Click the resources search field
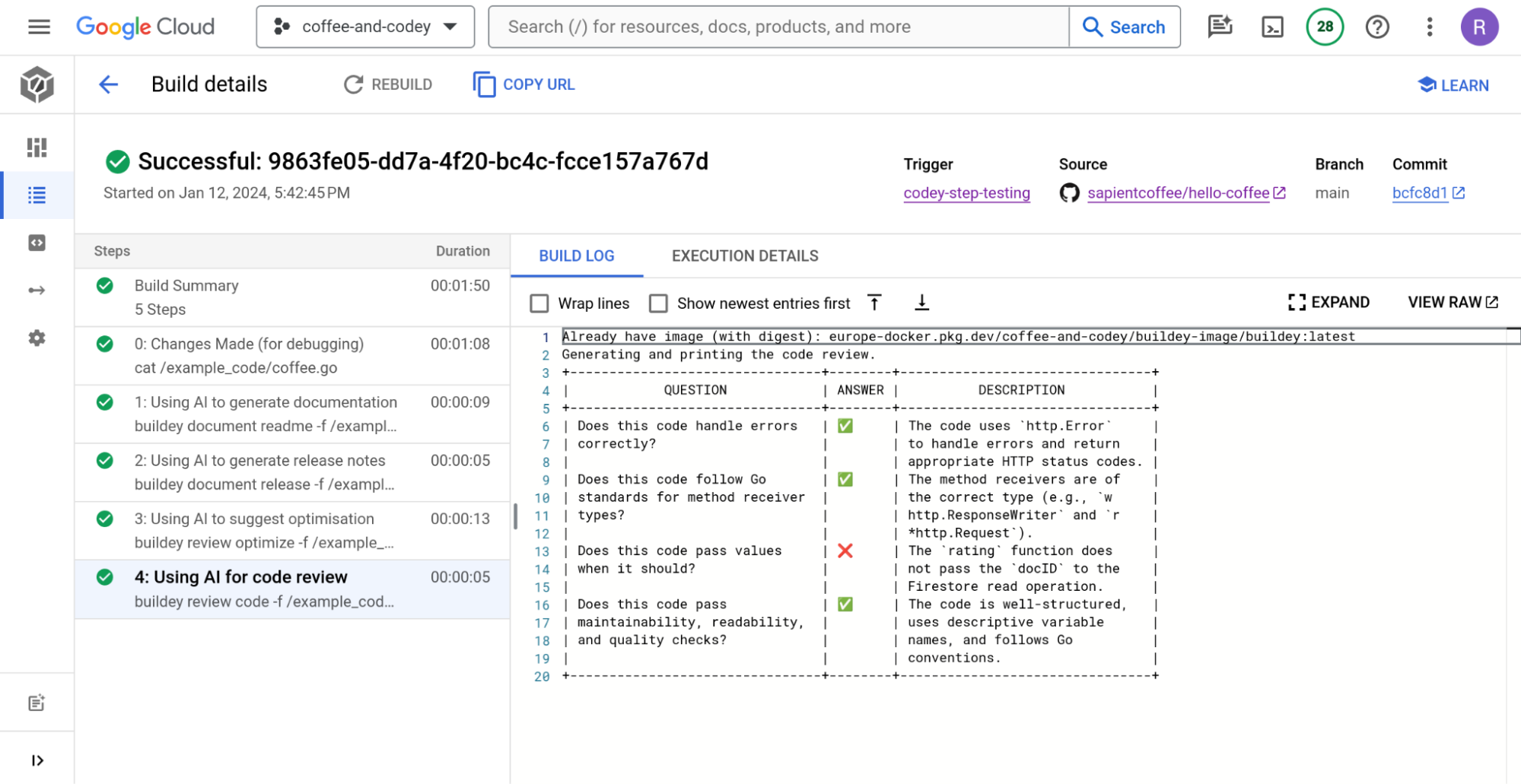The width and height of the screenshot is (1521, 784). click(778, 27)
